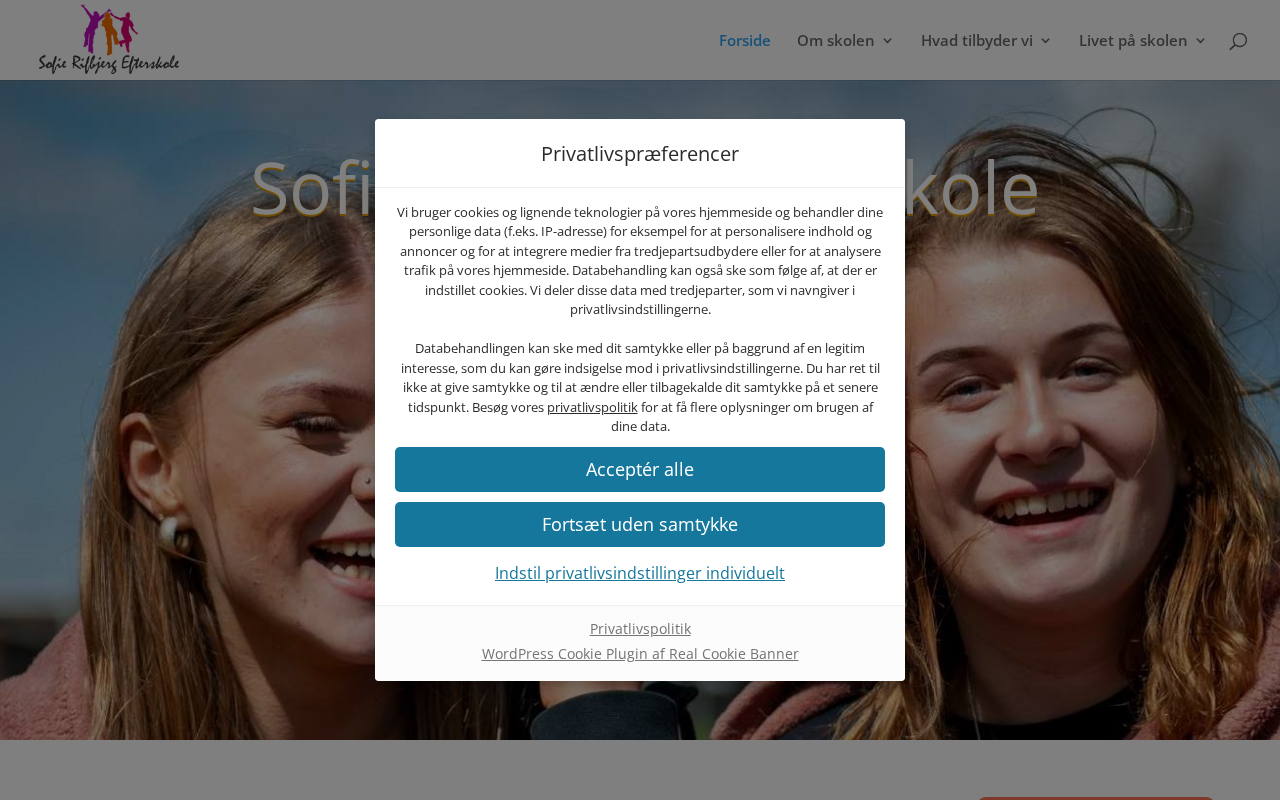Open Indstil privatlivsindstillinger individuelt link
This screenshot has width=1280, height=800.
coord(640,573)
